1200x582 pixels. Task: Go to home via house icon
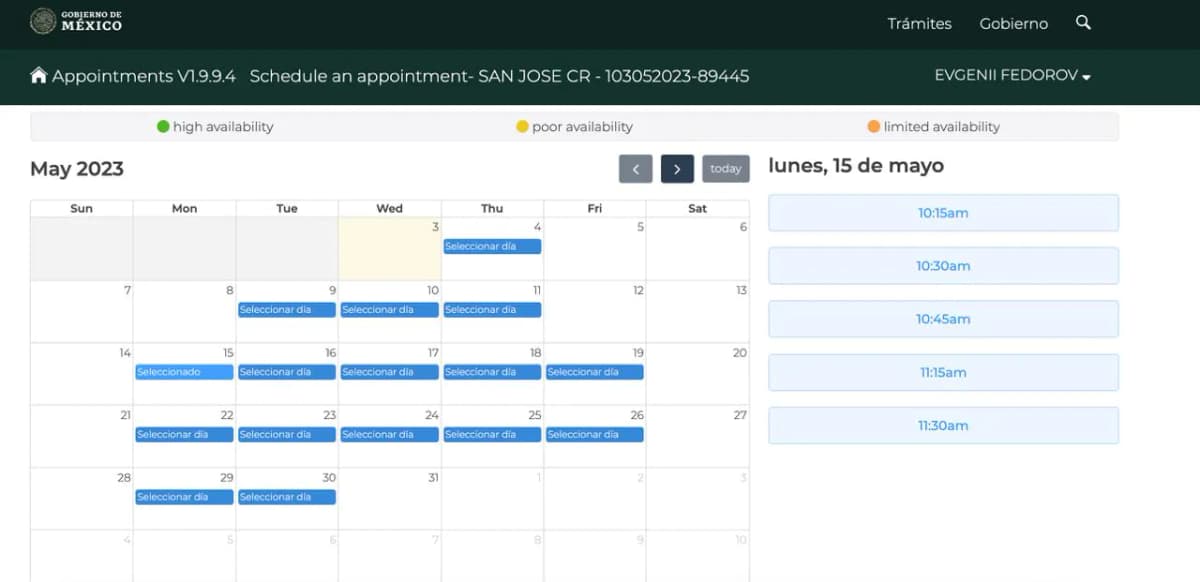click(x=39, y=75)
